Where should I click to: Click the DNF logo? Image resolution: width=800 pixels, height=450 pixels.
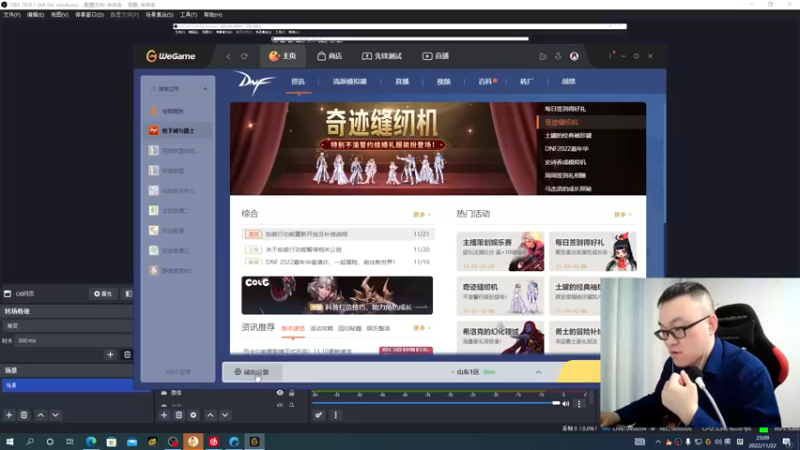pos(254,82)
